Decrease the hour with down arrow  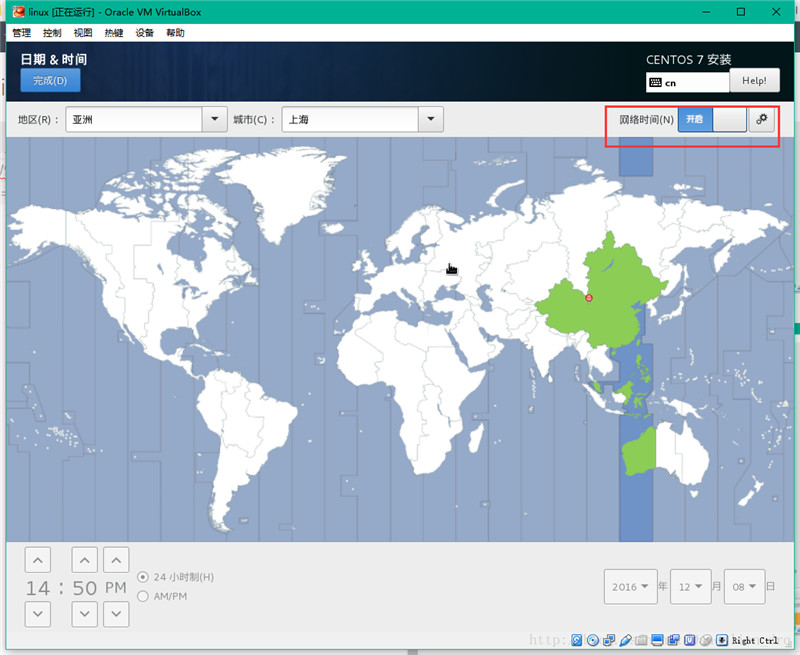coord(38,614)
